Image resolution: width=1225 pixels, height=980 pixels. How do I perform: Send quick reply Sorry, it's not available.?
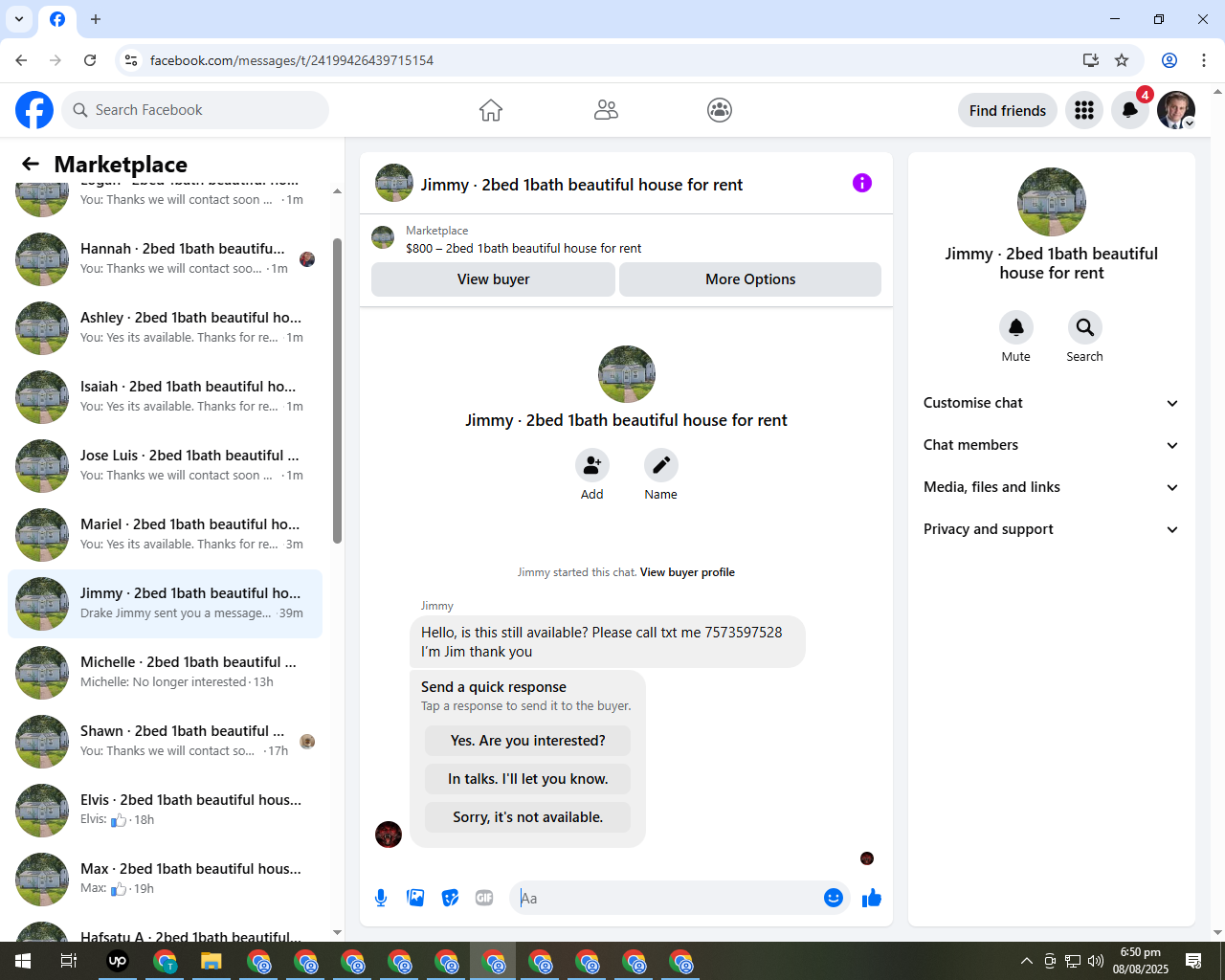(x=527, y=817)
